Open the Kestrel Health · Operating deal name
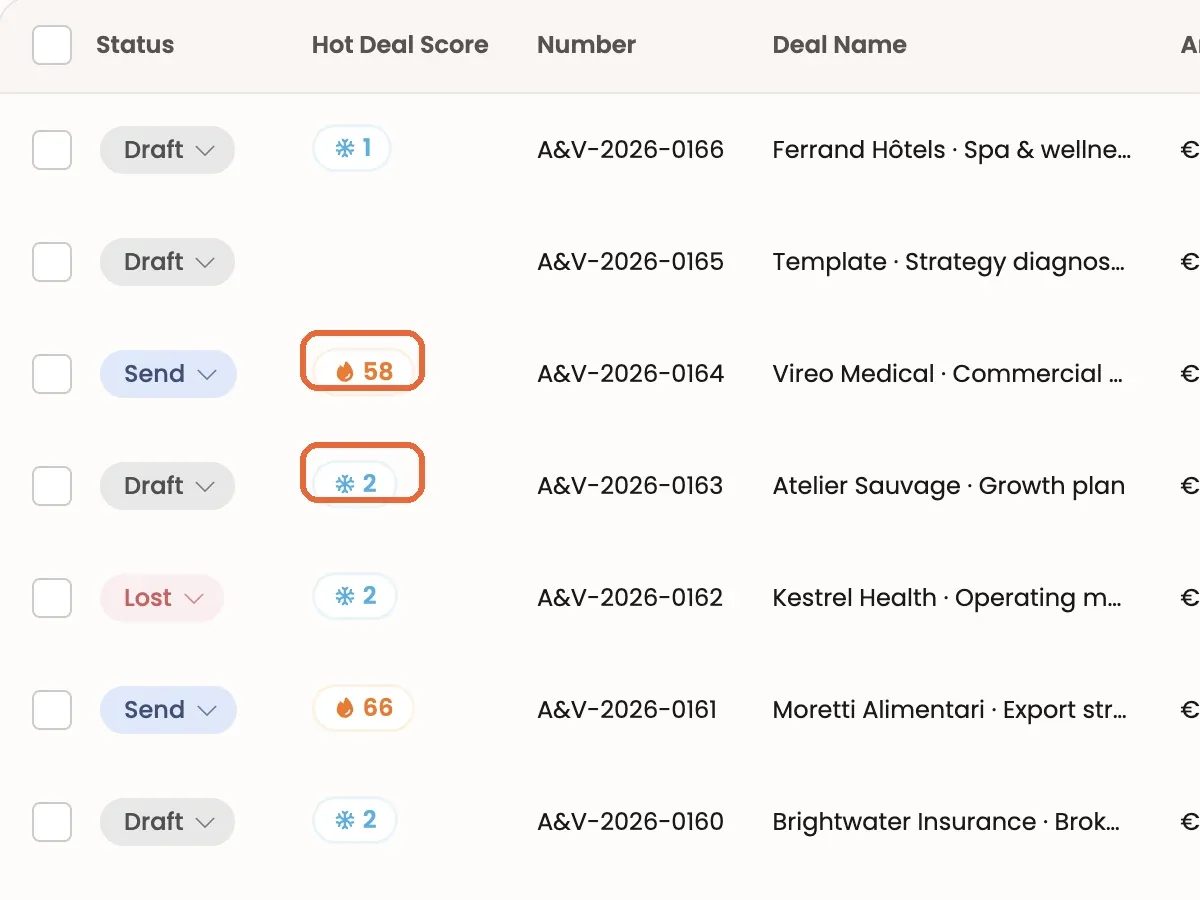The width and height of the screenshot is (1200, 900). click(x=947, y=598)
